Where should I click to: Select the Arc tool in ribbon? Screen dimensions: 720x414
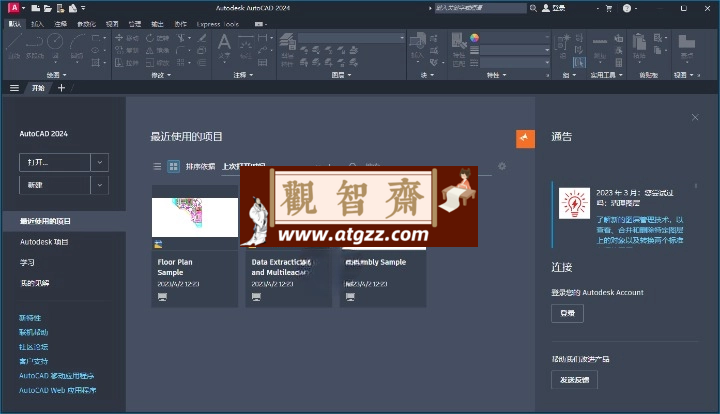(77, 43)
